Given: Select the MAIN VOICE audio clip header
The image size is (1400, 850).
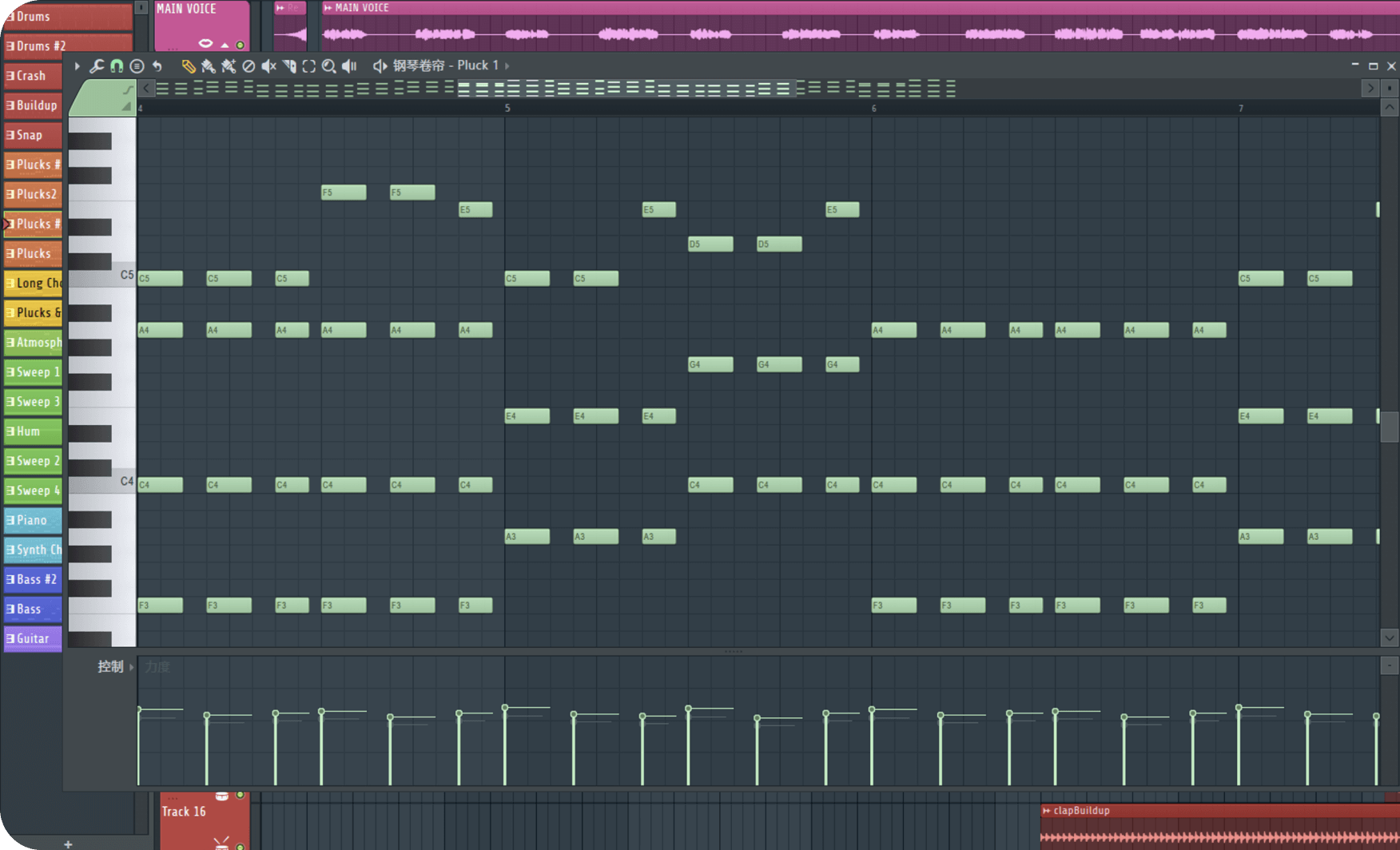Looking at the screenshot, I should (859, 7).
